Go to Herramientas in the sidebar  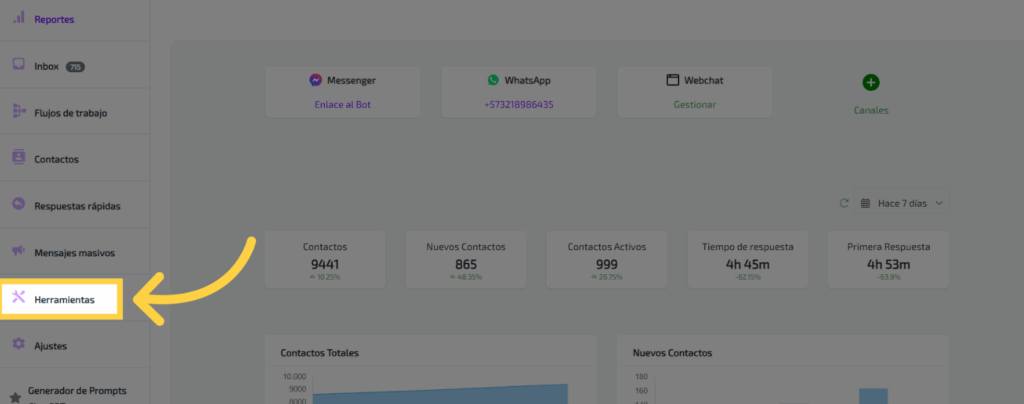[64, 299]
